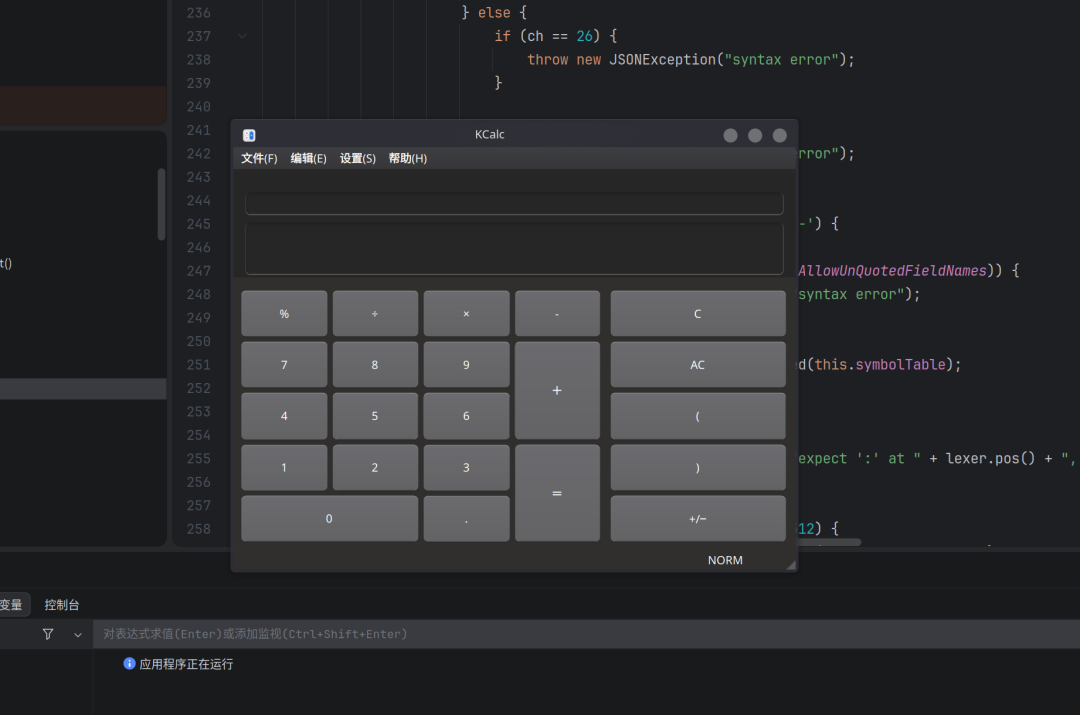This screenshot has height=715, width=1080.
Task: Open the 文件(F) menu in KCalc
Action: click(x=259, y=158)
